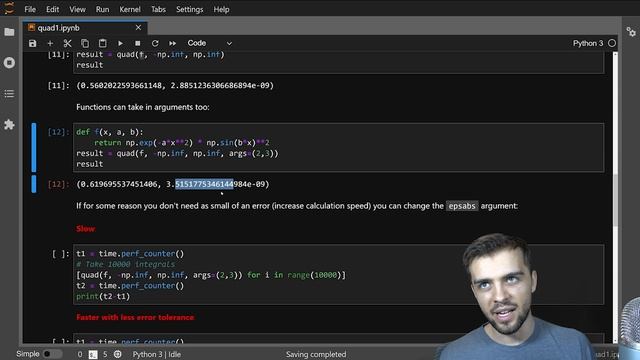Restart the kernel with the circular arrow icon
This screenshot has height=360, width=640.
click(x=155, y=43)
